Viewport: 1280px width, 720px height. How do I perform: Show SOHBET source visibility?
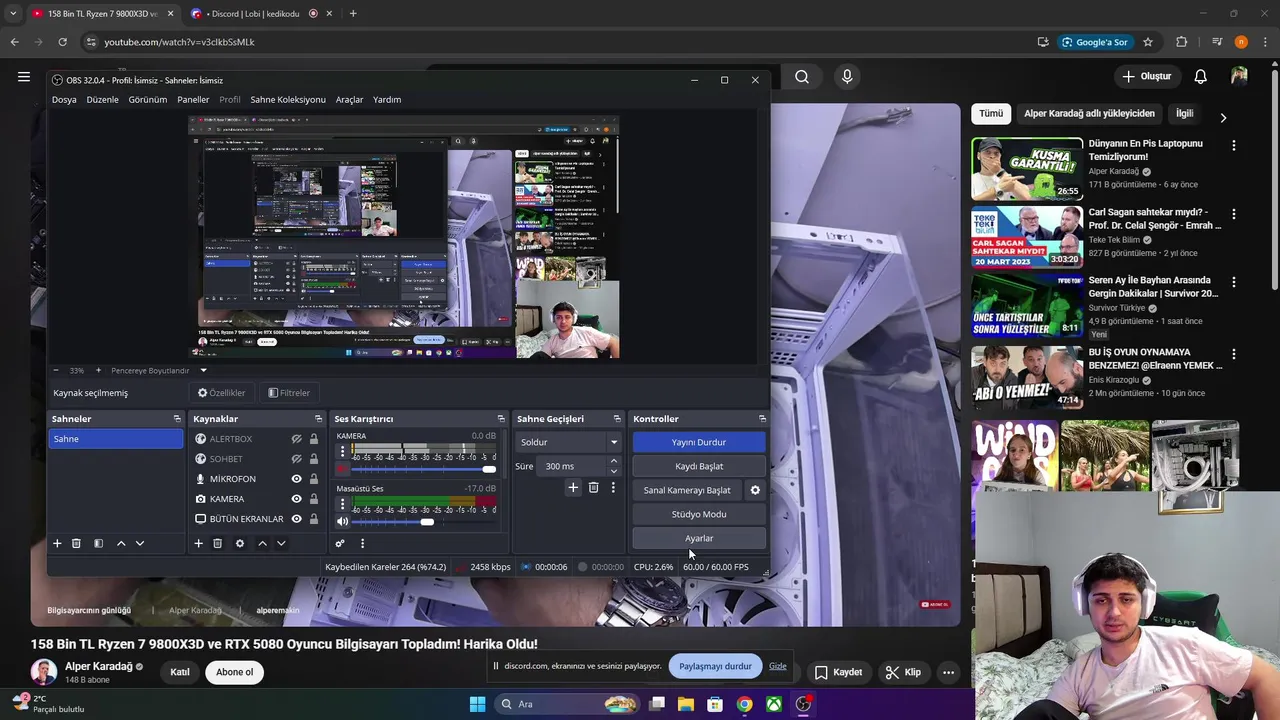coord(296,459)
